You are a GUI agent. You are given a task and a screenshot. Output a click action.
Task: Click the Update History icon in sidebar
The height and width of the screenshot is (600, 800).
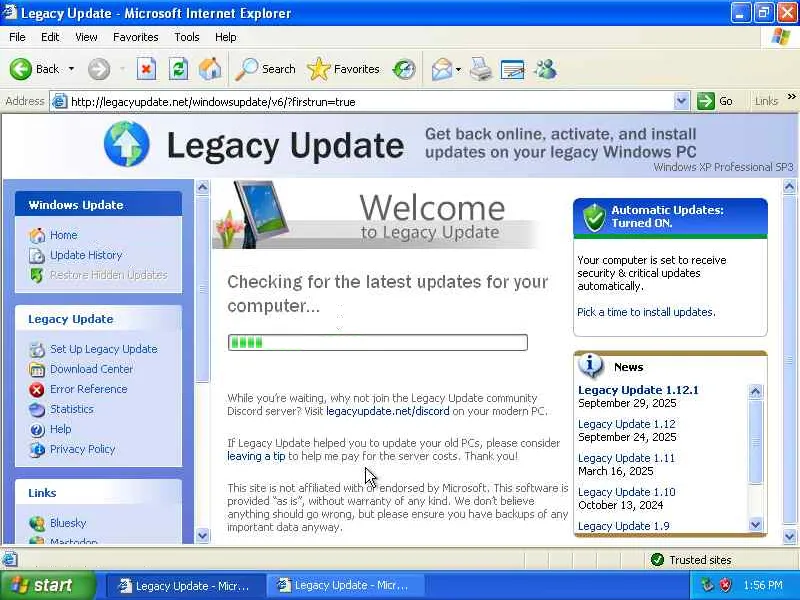pyautogui.click(x=37, y=255)
